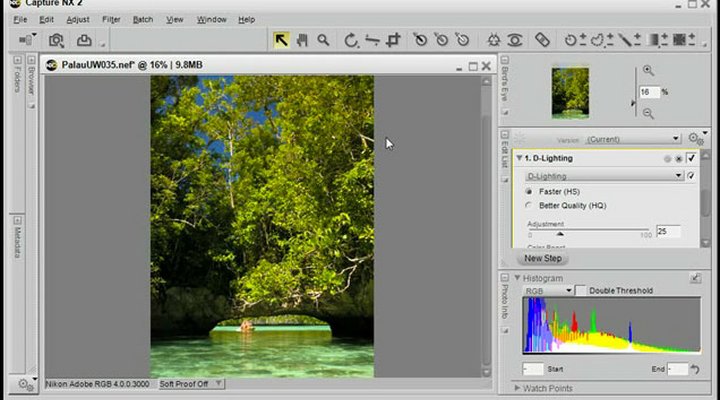The image size is (720, 400).
Task: Open the Edit menu
Action: (x=46, y=20)
